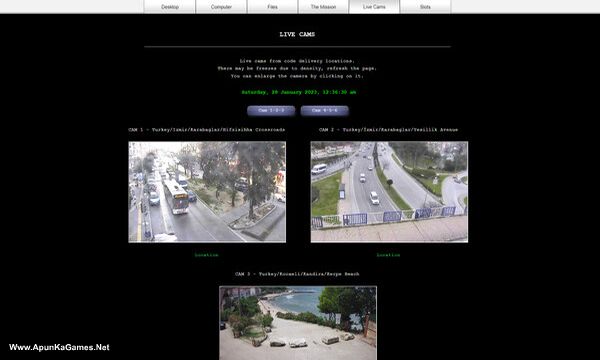Click the 'refresh the page' notice line
The image size is (600, 360).
(x=297, y=68)
